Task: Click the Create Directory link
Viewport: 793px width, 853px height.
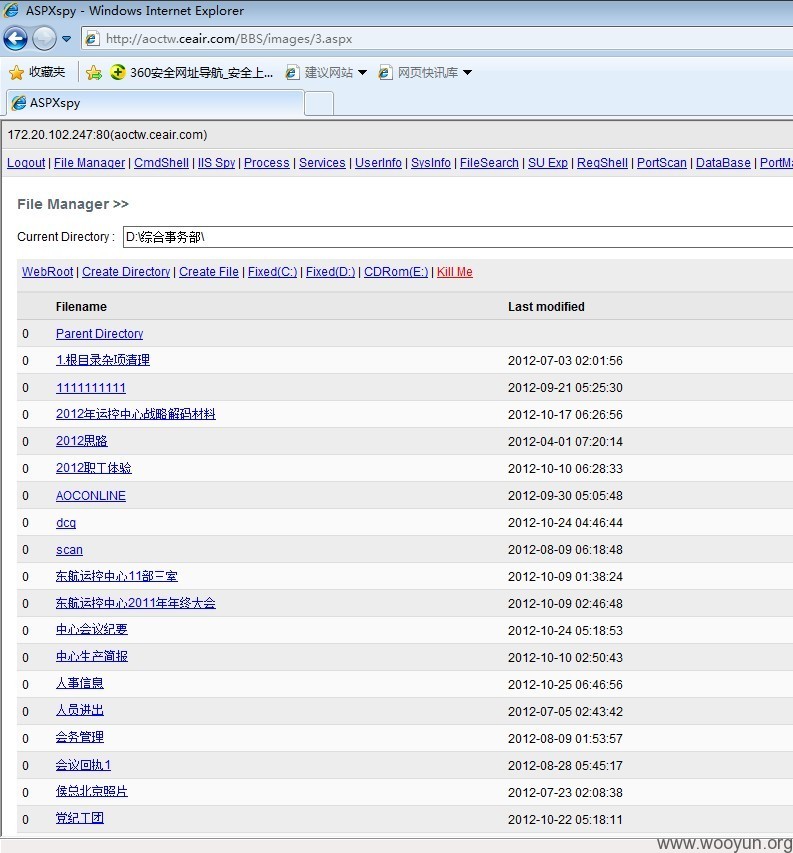Action: pos(126,271)
